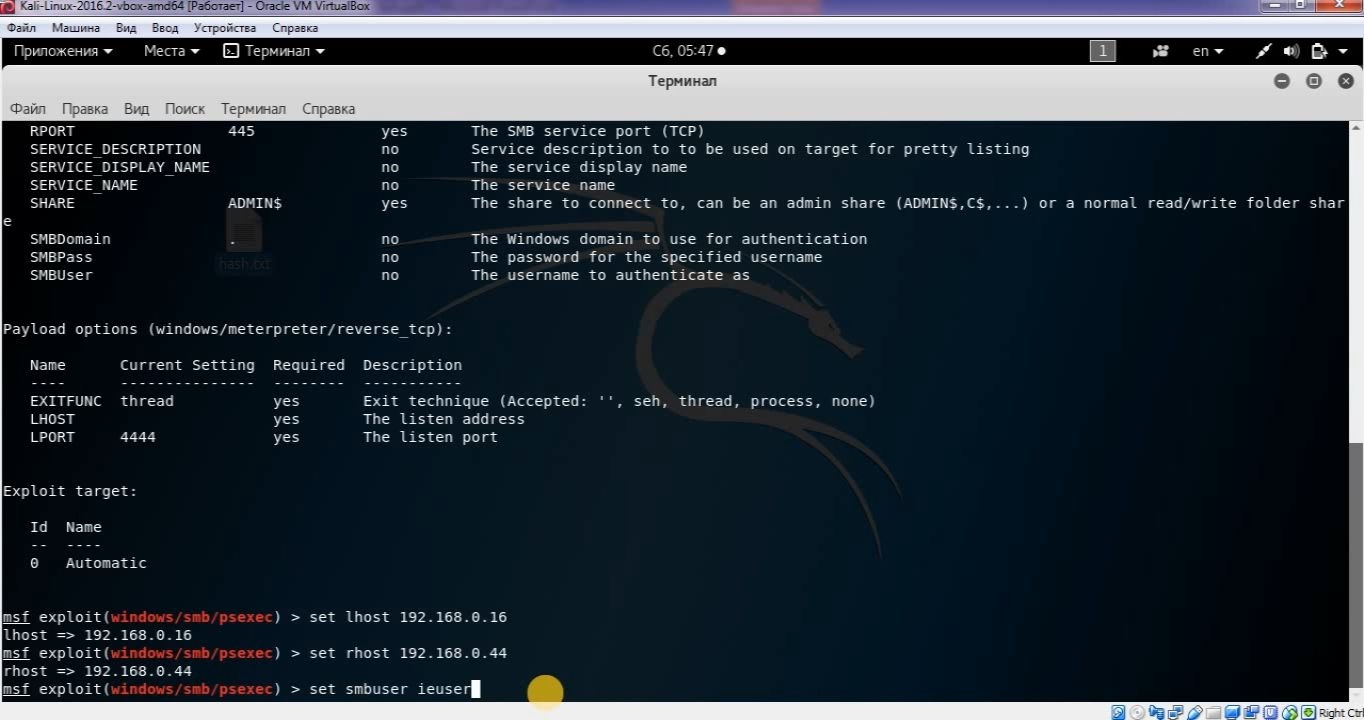Open the en keyboard layout dropdown
Image resolution: width=1364 pixels, height=720 pixels.
(1208, 51)
